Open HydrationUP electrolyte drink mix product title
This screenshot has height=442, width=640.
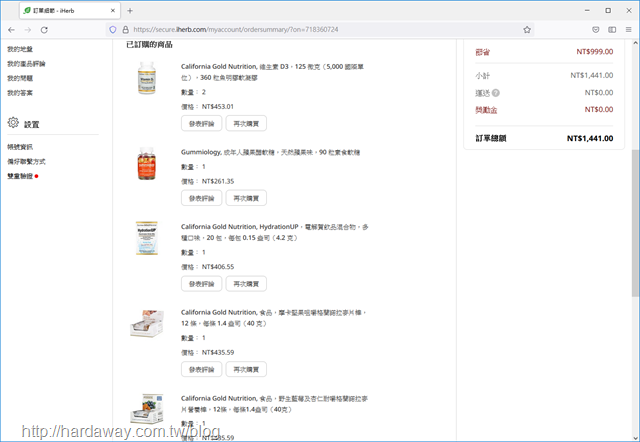click(275, 232)
